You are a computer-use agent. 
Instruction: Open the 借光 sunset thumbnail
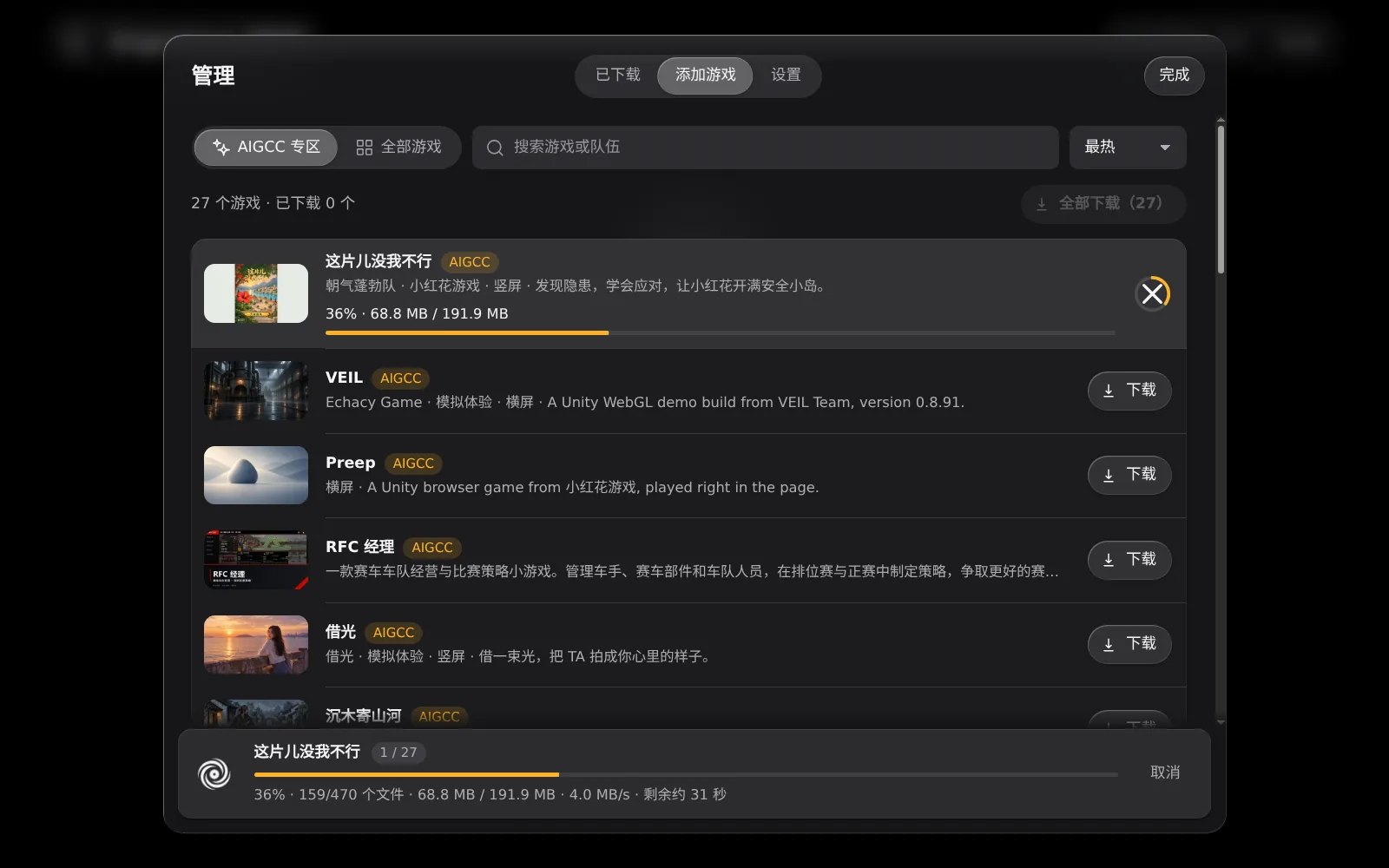coord(256,644)
